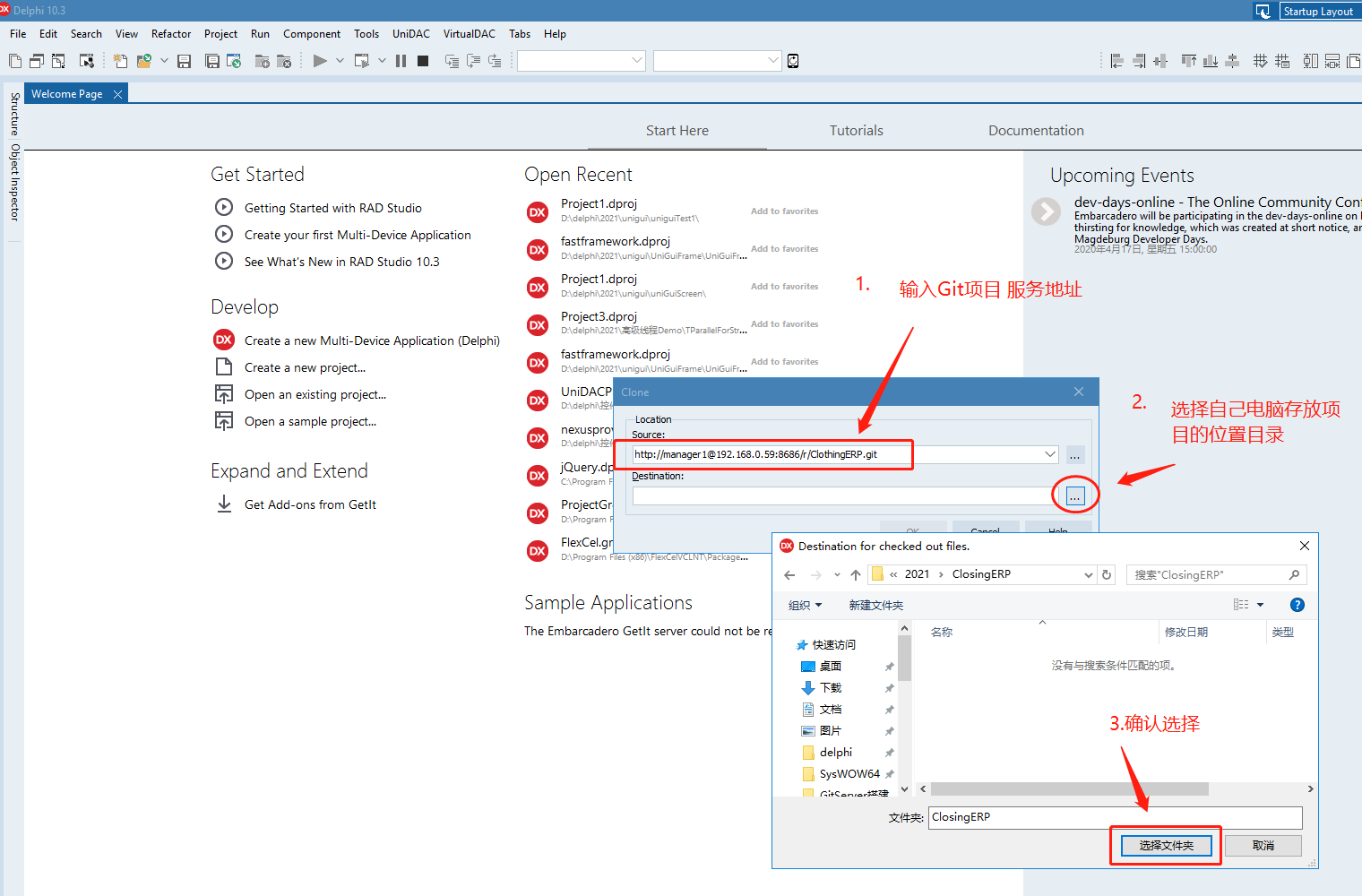Click the back arrow in folder dialog
Image resolution: width=1362 pixels, height=896 pixels.
click(x=789, y=574)
